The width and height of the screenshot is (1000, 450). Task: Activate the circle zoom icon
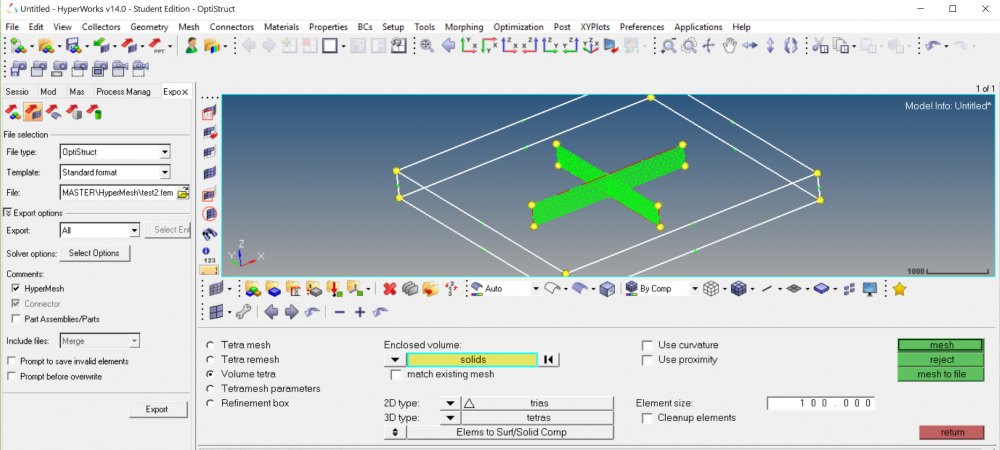click(x=689, y=45)
